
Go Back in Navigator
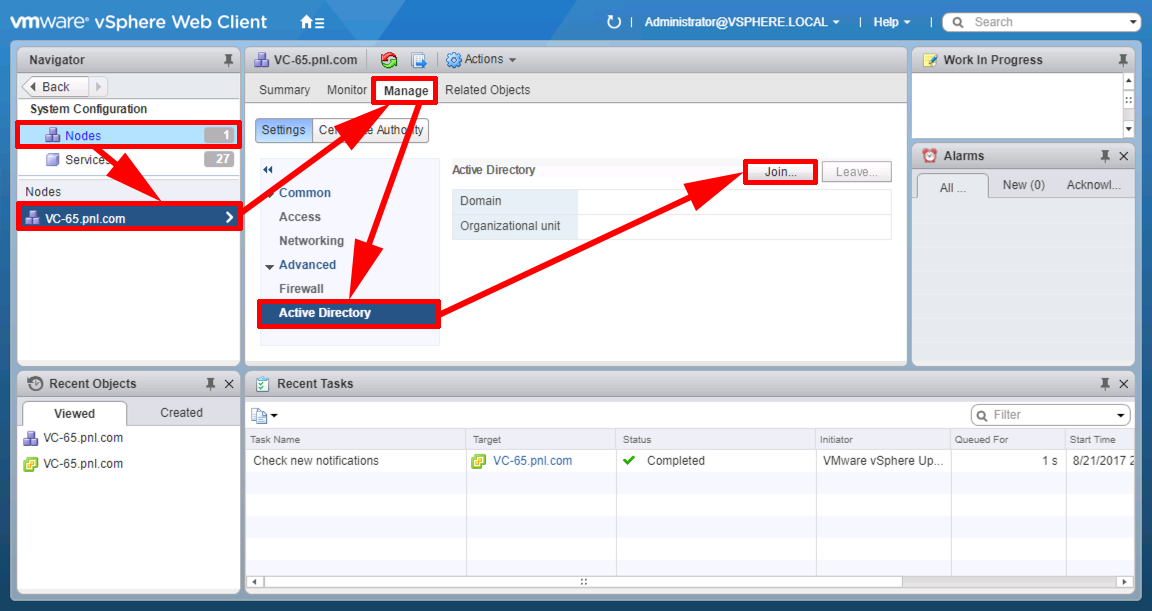[x=56, y=87]
